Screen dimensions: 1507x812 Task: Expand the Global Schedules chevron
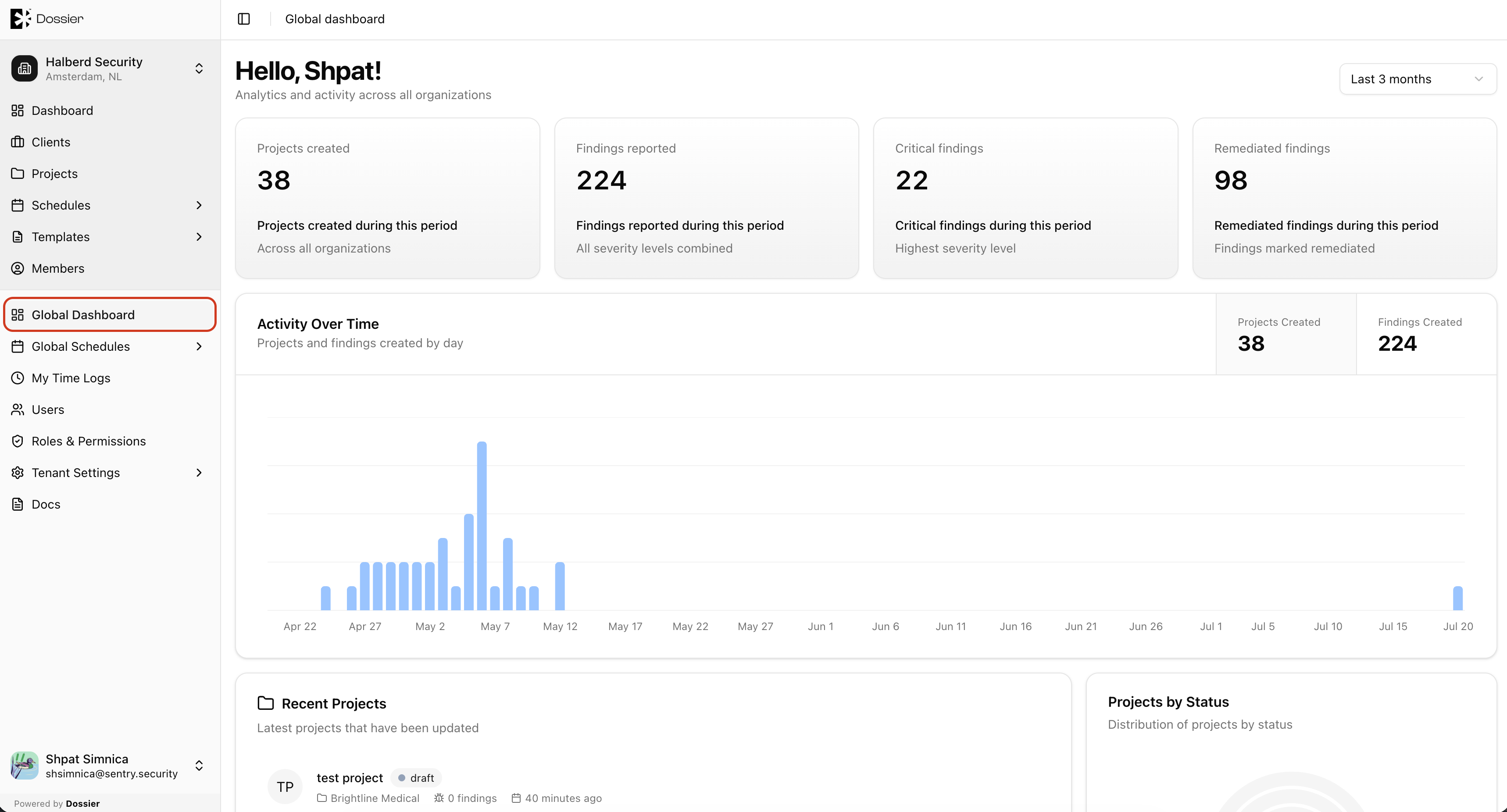tap(199, 346)
